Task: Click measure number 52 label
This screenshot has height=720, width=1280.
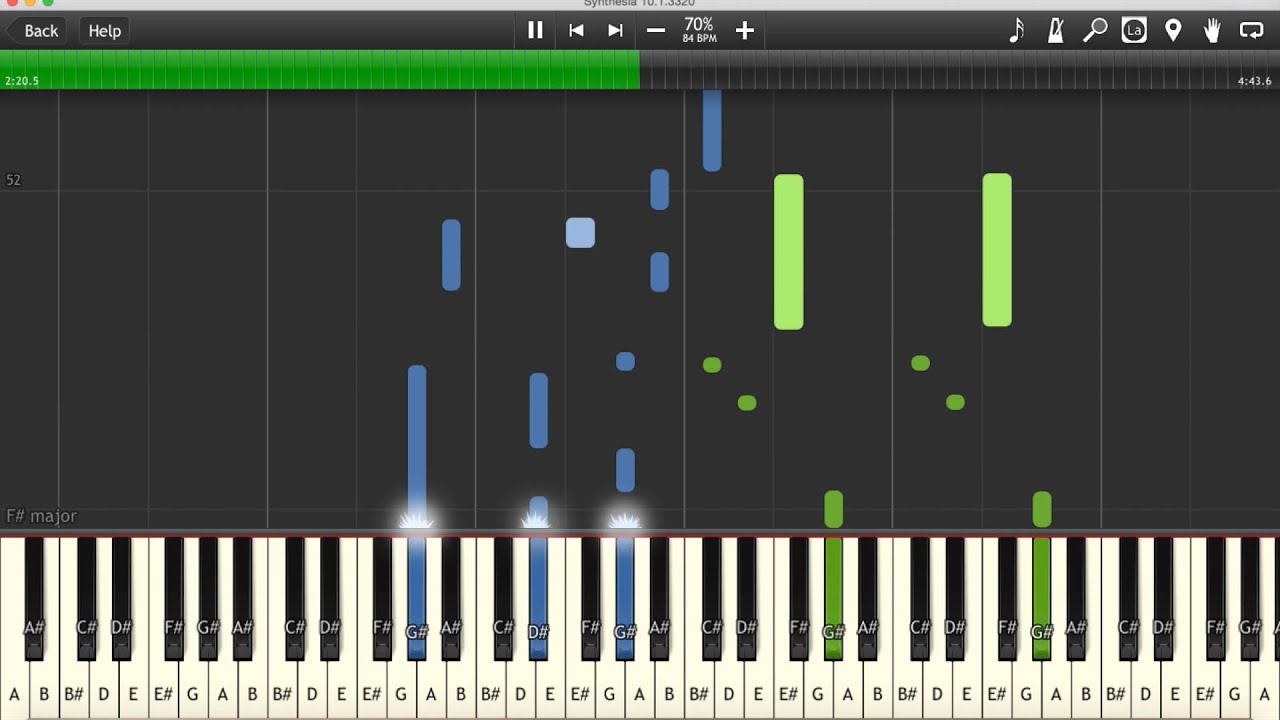Action: [13, 180]
